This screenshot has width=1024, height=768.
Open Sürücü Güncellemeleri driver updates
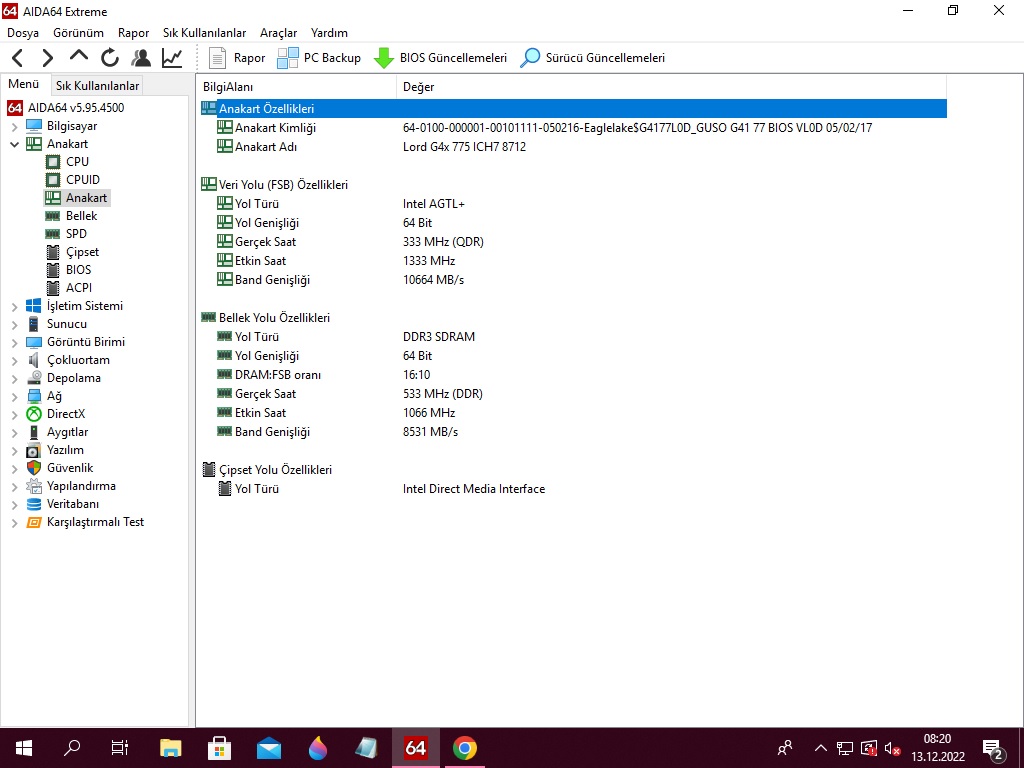(x=592, y=58)
